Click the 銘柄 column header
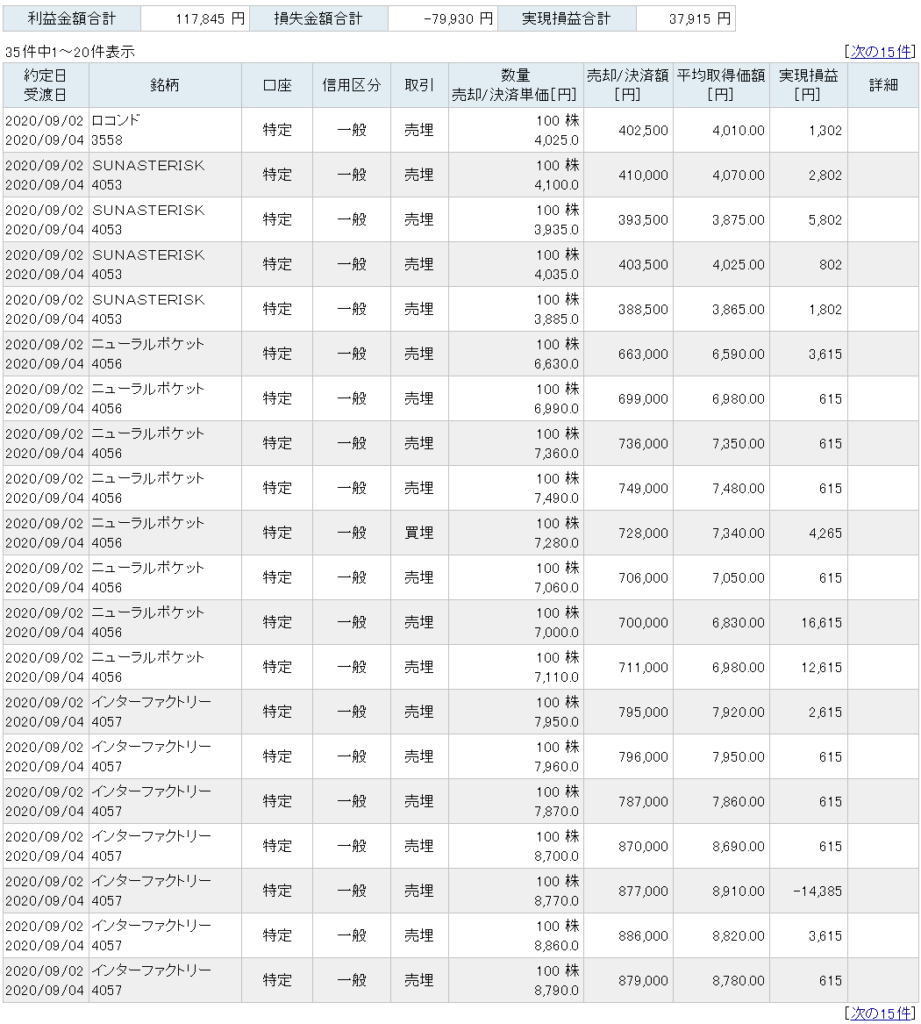This screenshot has height=1024, width=921. [x=165, y=86]
